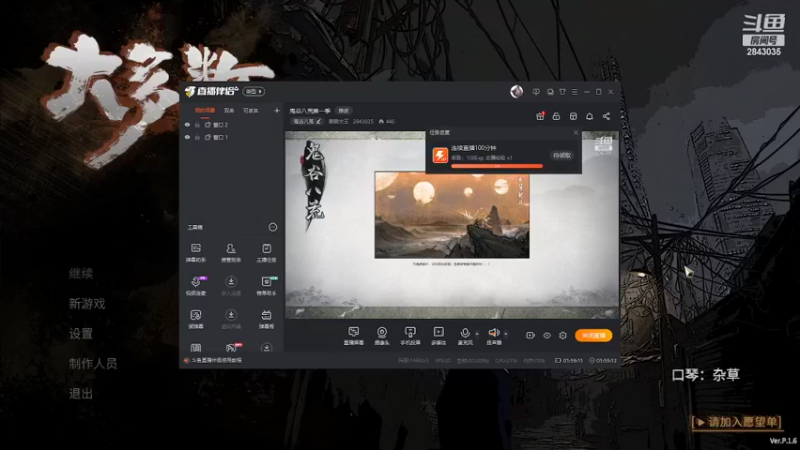Add 直播屏幕 screen capture source

coord(353,336)
